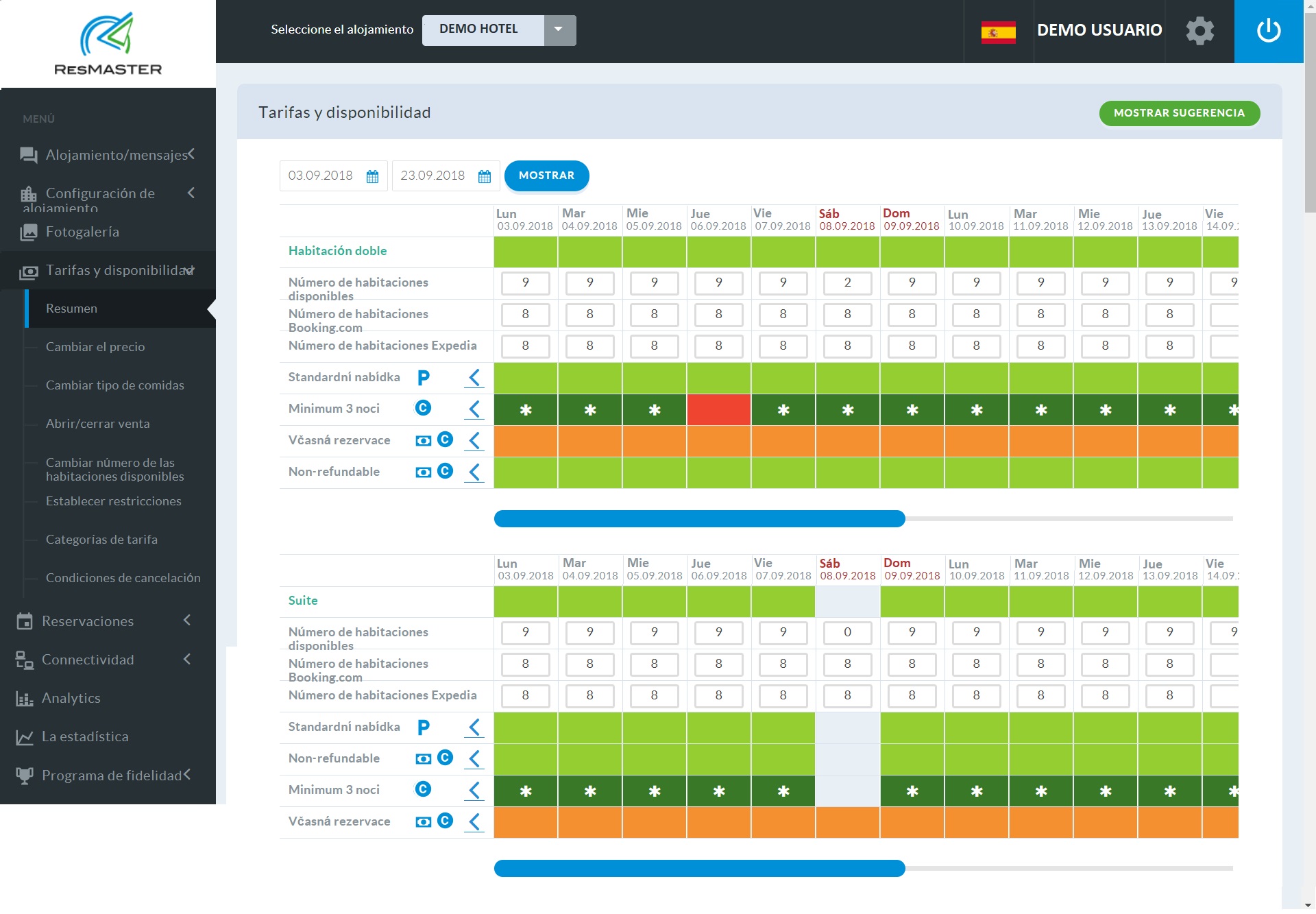1316x914 pixels.
Task: Select the Resumen menu item
Action: click(71, 308)
